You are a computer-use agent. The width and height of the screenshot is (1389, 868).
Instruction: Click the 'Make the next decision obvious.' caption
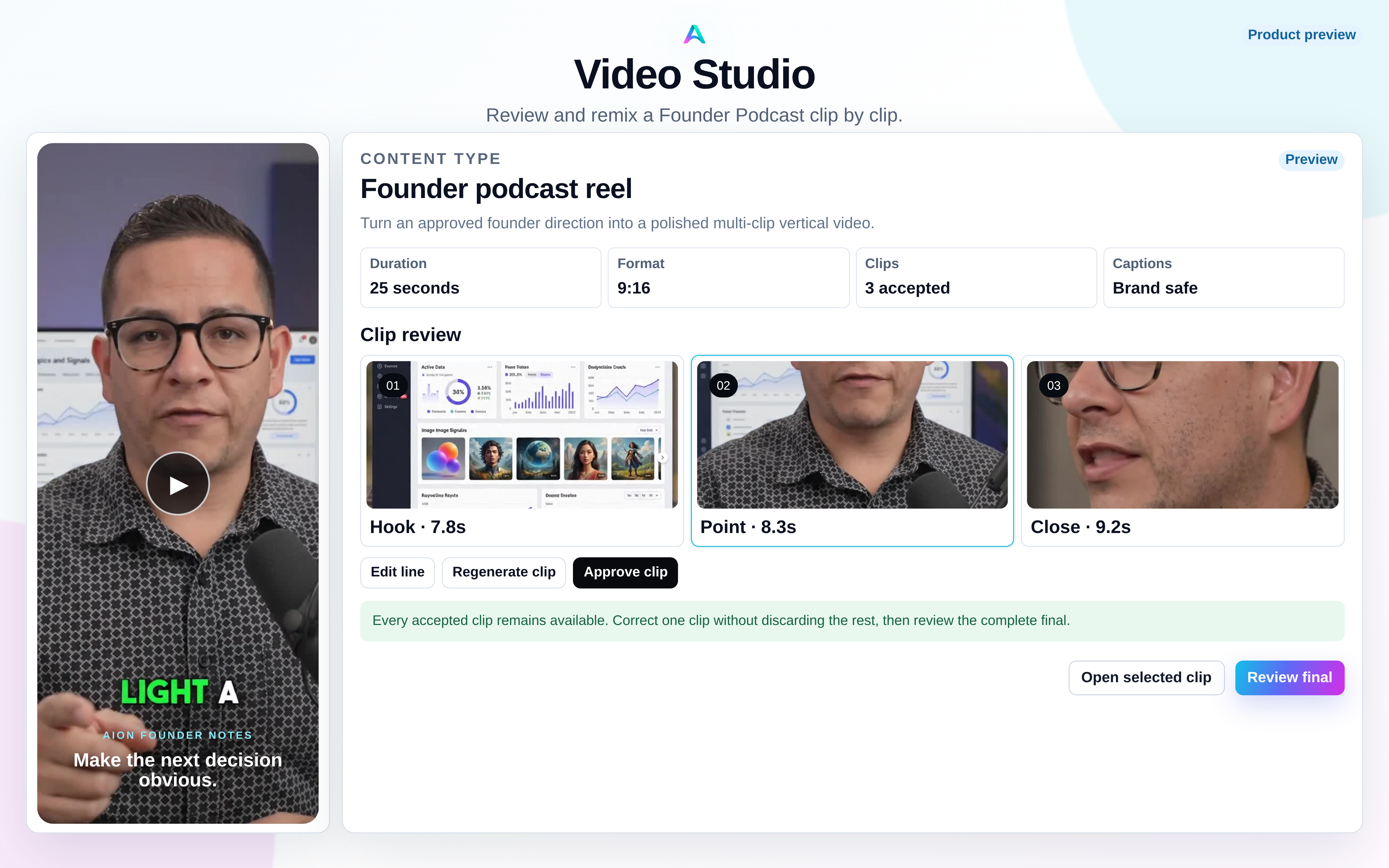click(x=178, y=770)
